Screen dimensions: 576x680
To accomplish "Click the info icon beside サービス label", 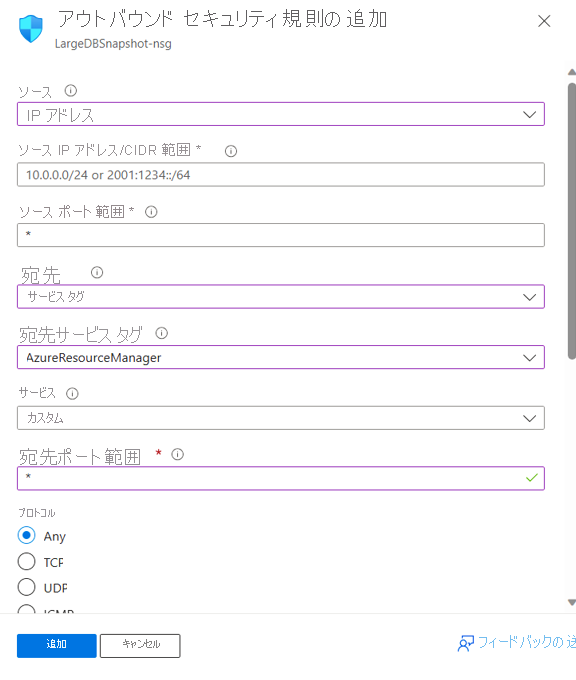I will coord(72,393).
